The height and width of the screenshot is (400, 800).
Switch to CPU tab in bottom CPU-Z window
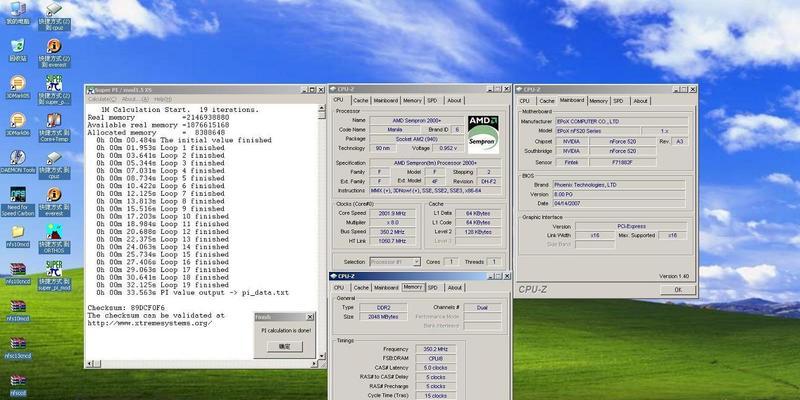click(x=338, y=288)
